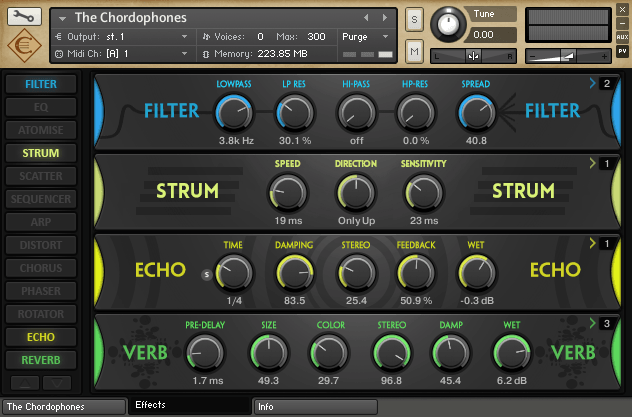Click the echo FEEDBACK knob

[416, 273]
